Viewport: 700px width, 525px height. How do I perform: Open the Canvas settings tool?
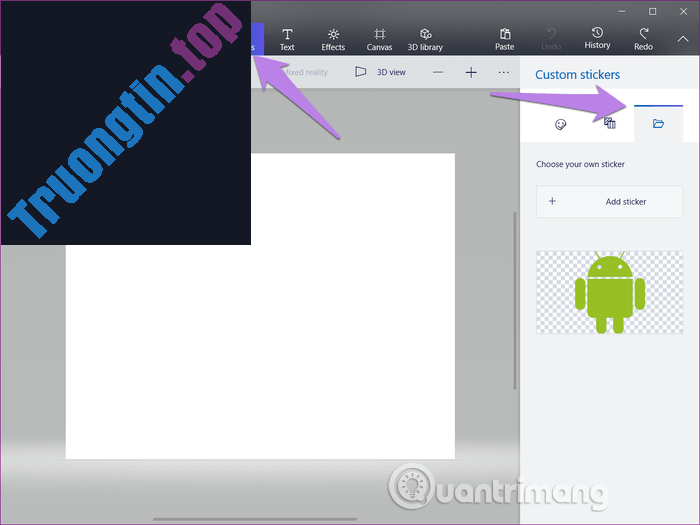pyautogui.click(x=379, y=38)
